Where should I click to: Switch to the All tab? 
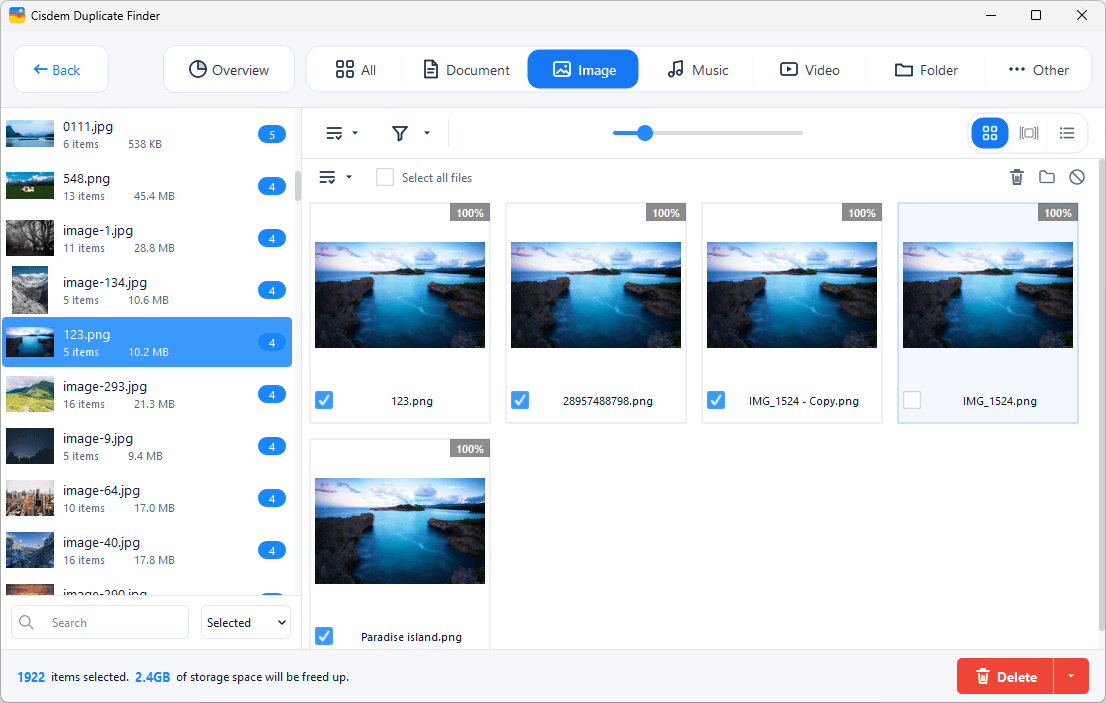pyautogui.click(x=355, y=69)
